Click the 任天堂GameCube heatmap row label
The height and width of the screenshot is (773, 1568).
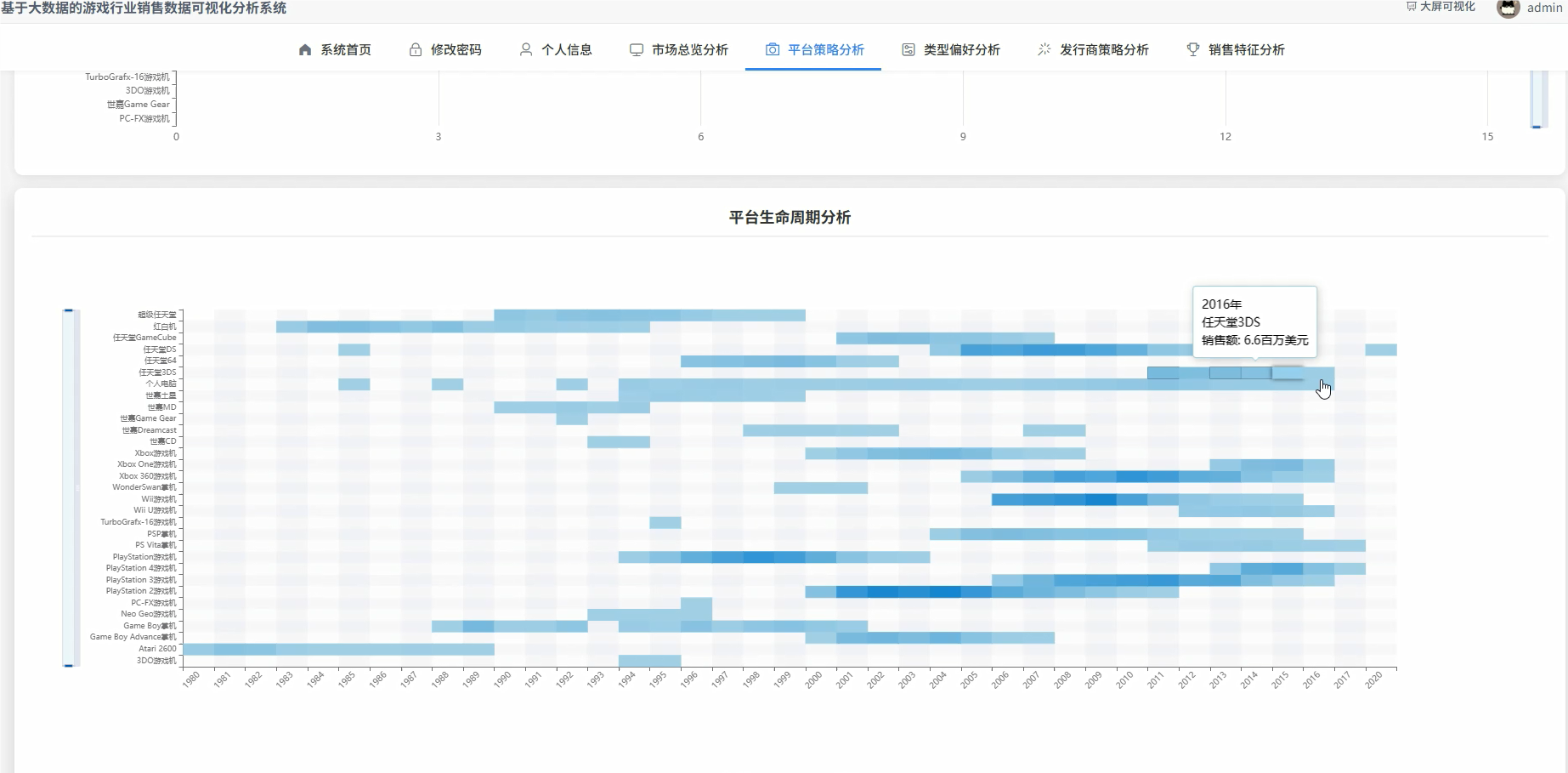click(144, 338)
